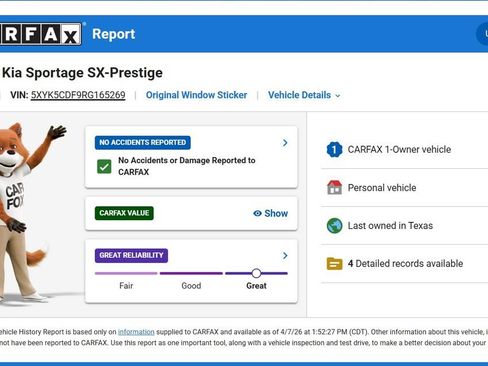Click the eye icon beside Show
Screen dimensions: 488x366
point(257,213)
